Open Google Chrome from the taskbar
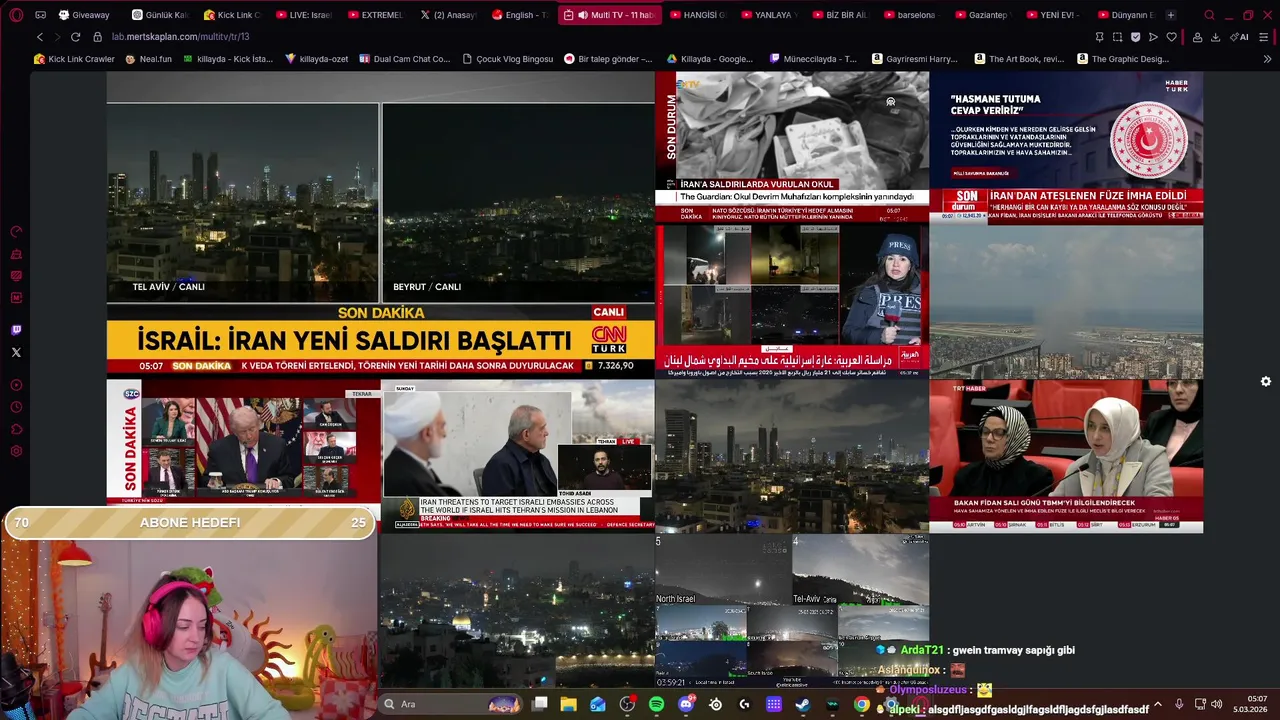1280x720 pixels. (861, 704)
